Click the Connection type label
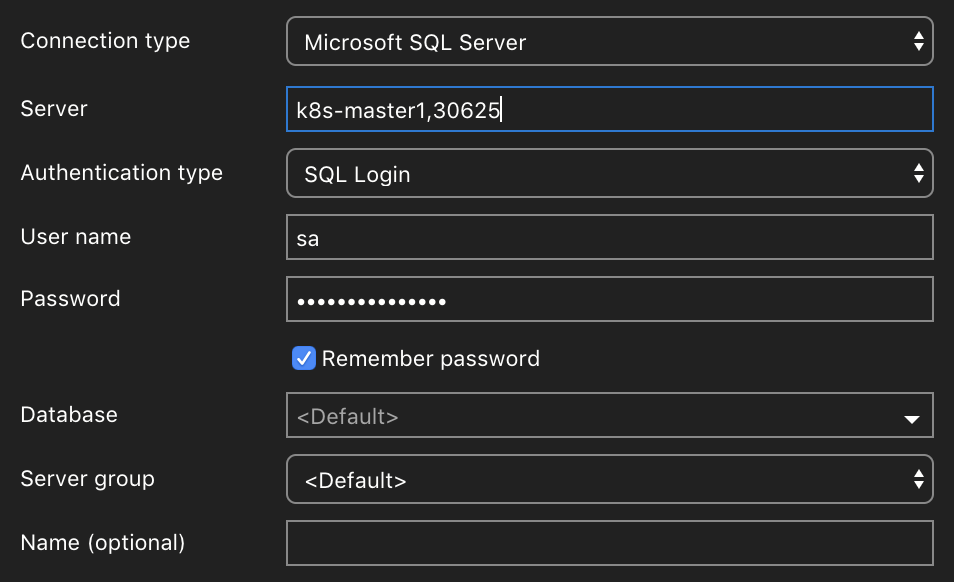954x582 pixels. [105, 41]
